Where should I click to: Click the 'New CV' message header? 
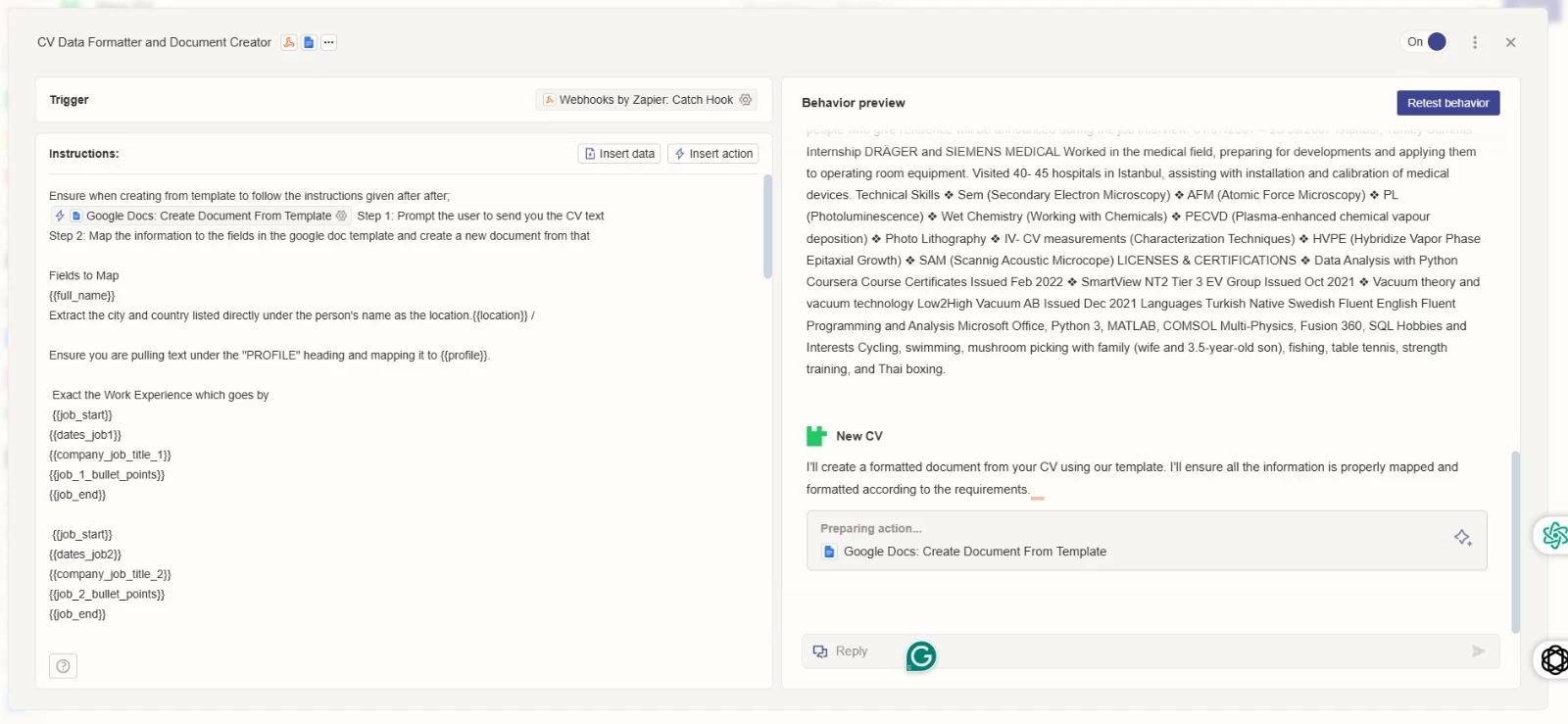[x=859, y=436]
